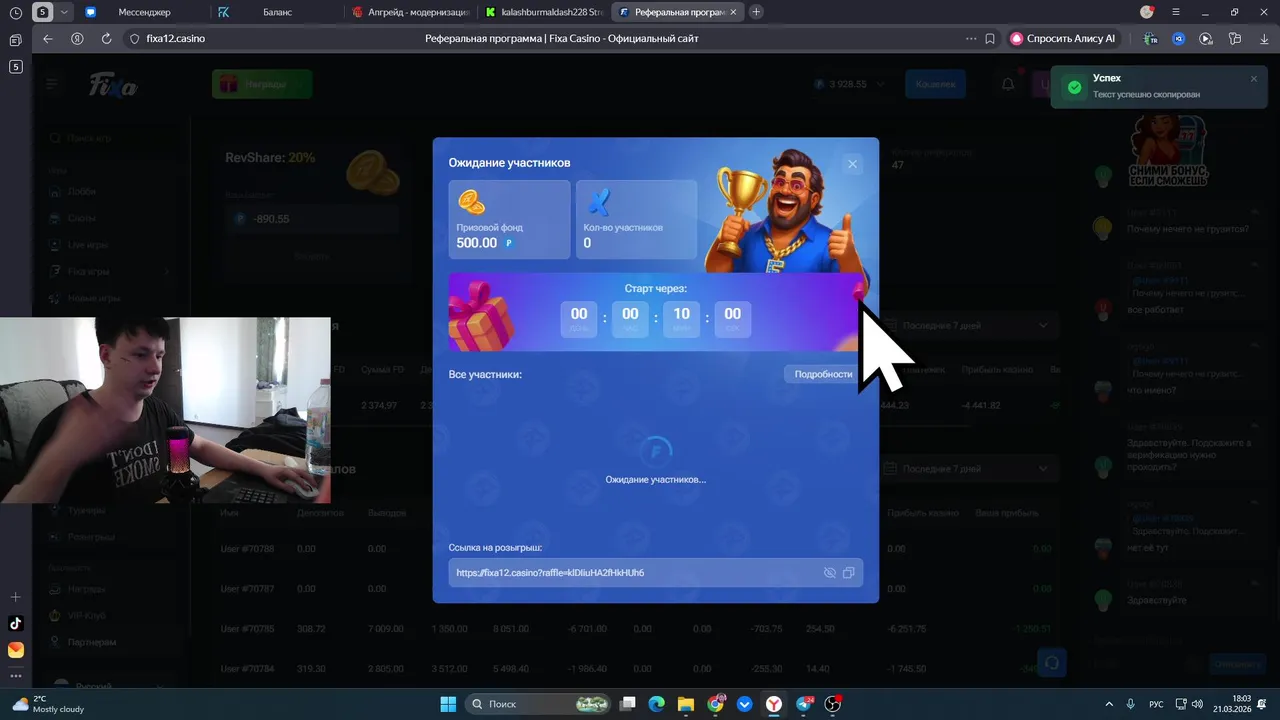Click the Награды rewards button in header
Image resolution: width=1280 pixels, height=720 pixels.
[x=262, y=84]
